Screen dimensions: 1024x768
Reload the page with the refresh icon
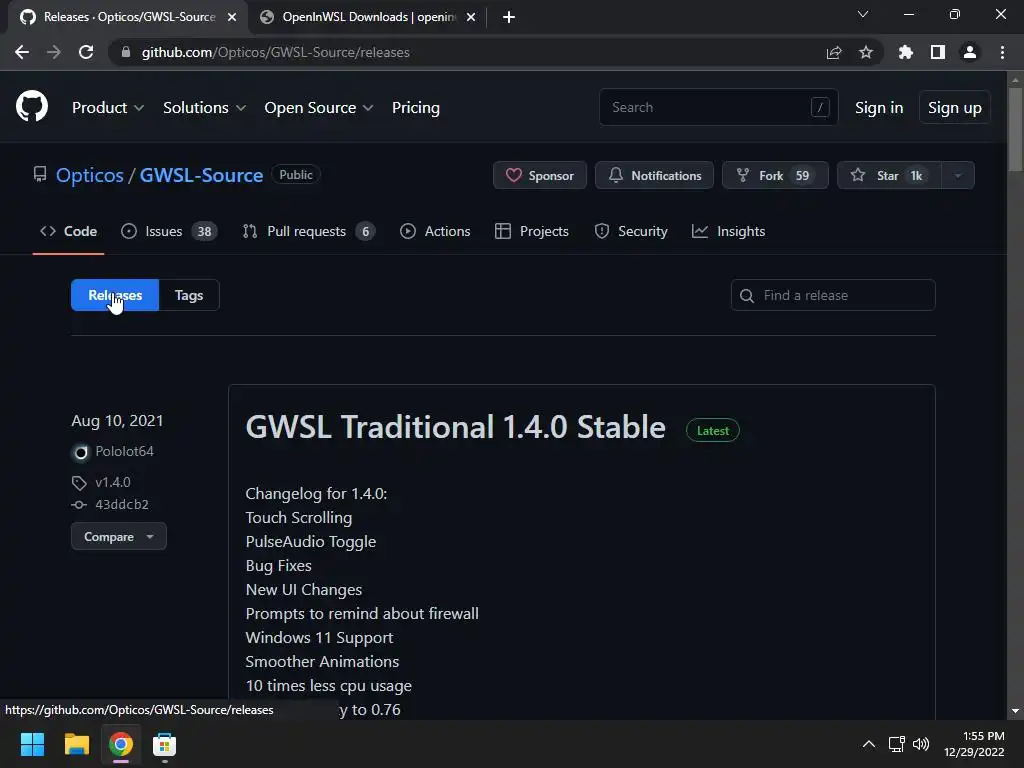coord(86,52)
